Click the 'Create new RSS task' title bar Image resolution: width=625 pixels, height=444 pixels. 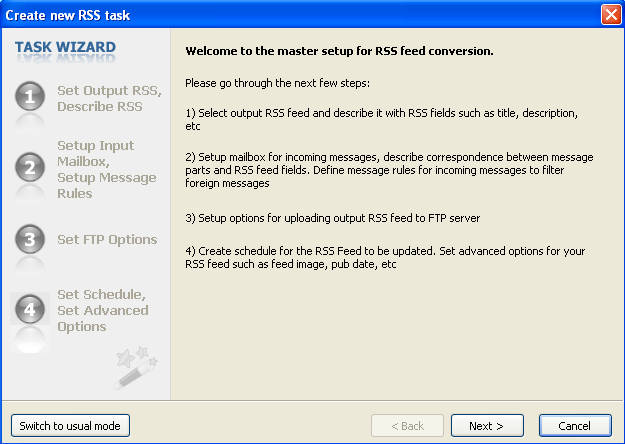300,15
